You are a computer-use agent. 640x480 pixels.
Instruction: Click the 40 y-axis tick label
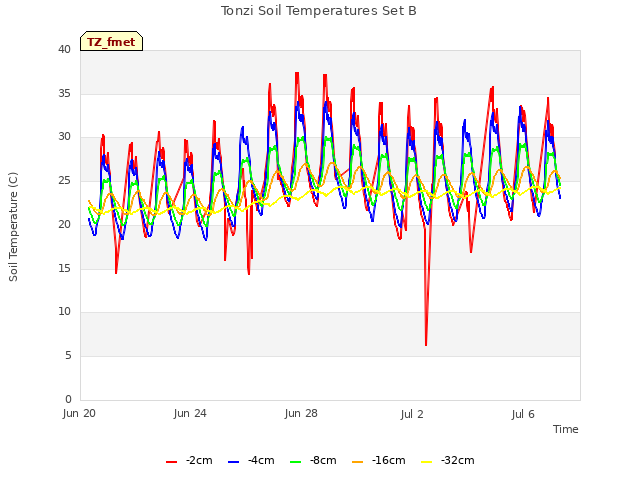(x=64, y=50)
